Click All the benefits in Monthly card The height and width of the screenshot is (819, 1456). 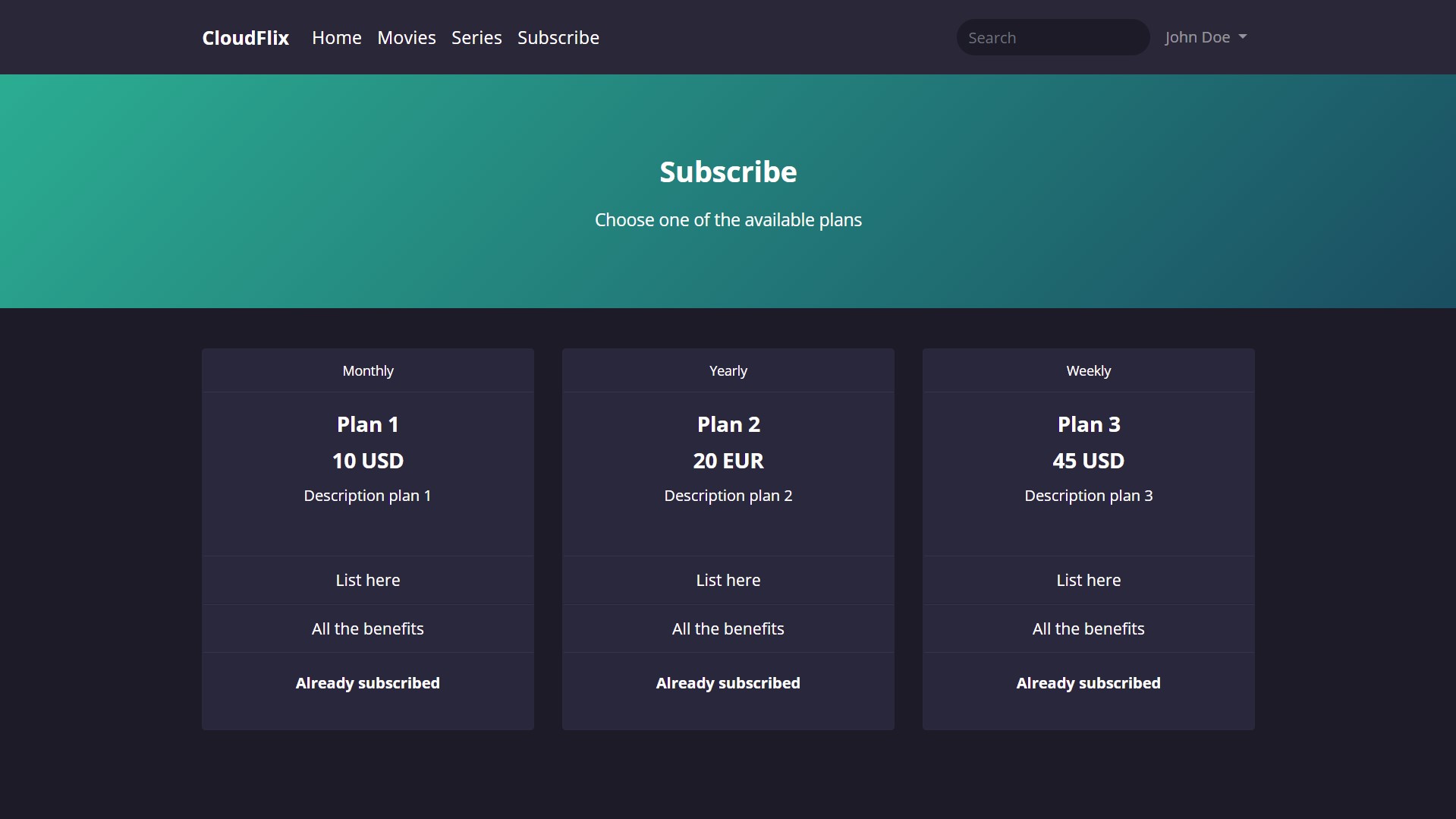point(368,628)
